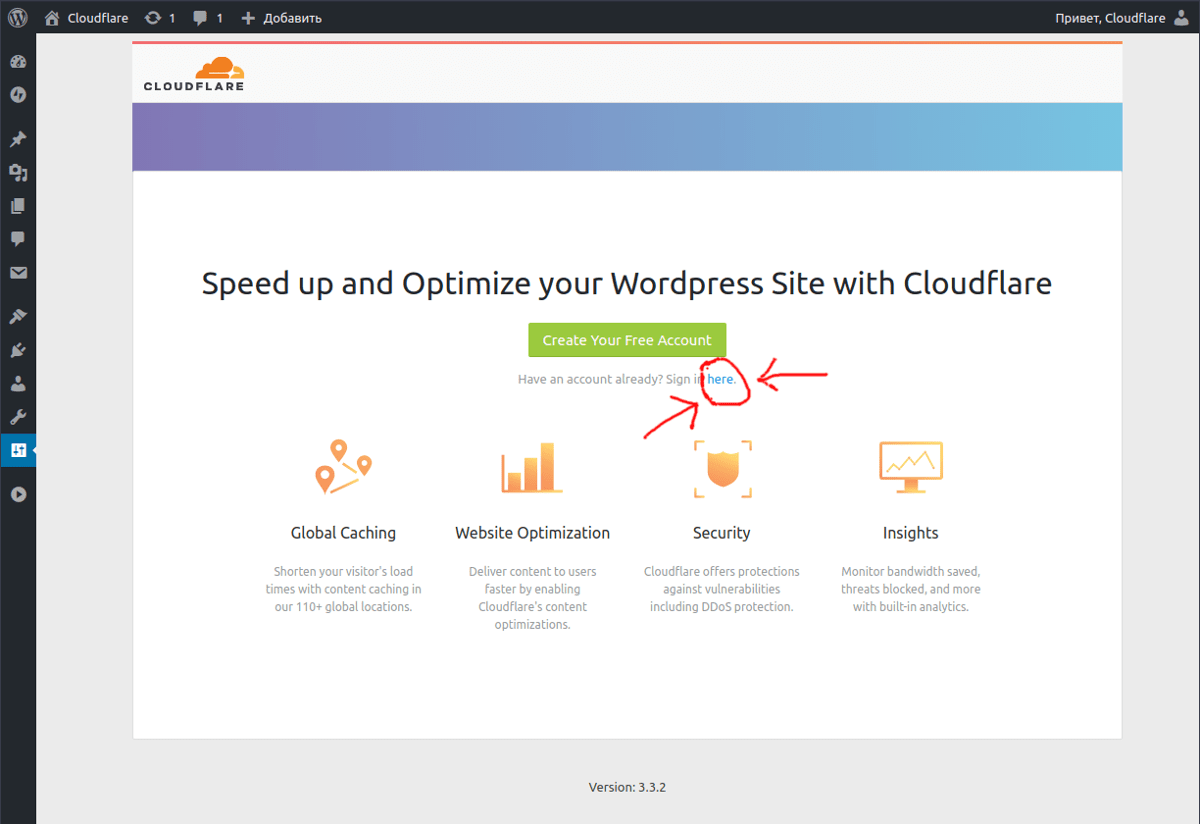Click the user avatar in admin bar
The image size is (1200, 824).
coord(1181,18)
